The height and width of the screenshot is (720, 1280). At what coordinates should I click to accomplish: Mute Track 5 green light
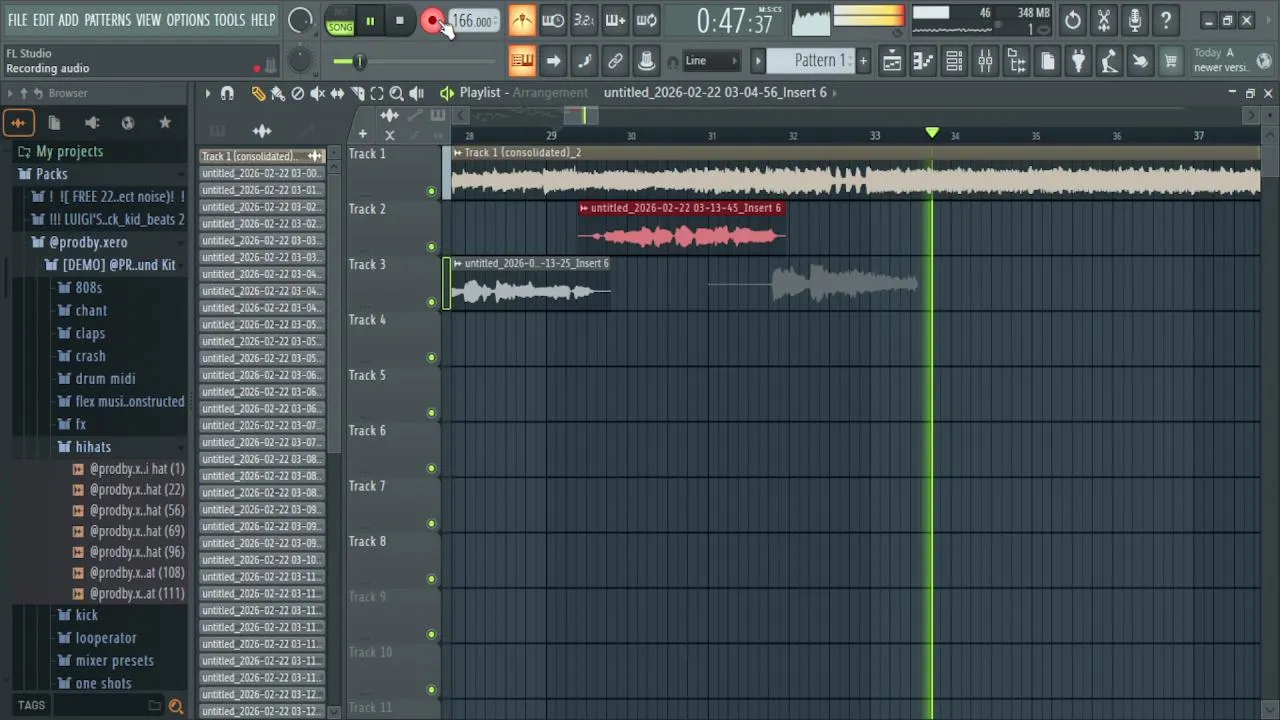click(x=432, y=413)
